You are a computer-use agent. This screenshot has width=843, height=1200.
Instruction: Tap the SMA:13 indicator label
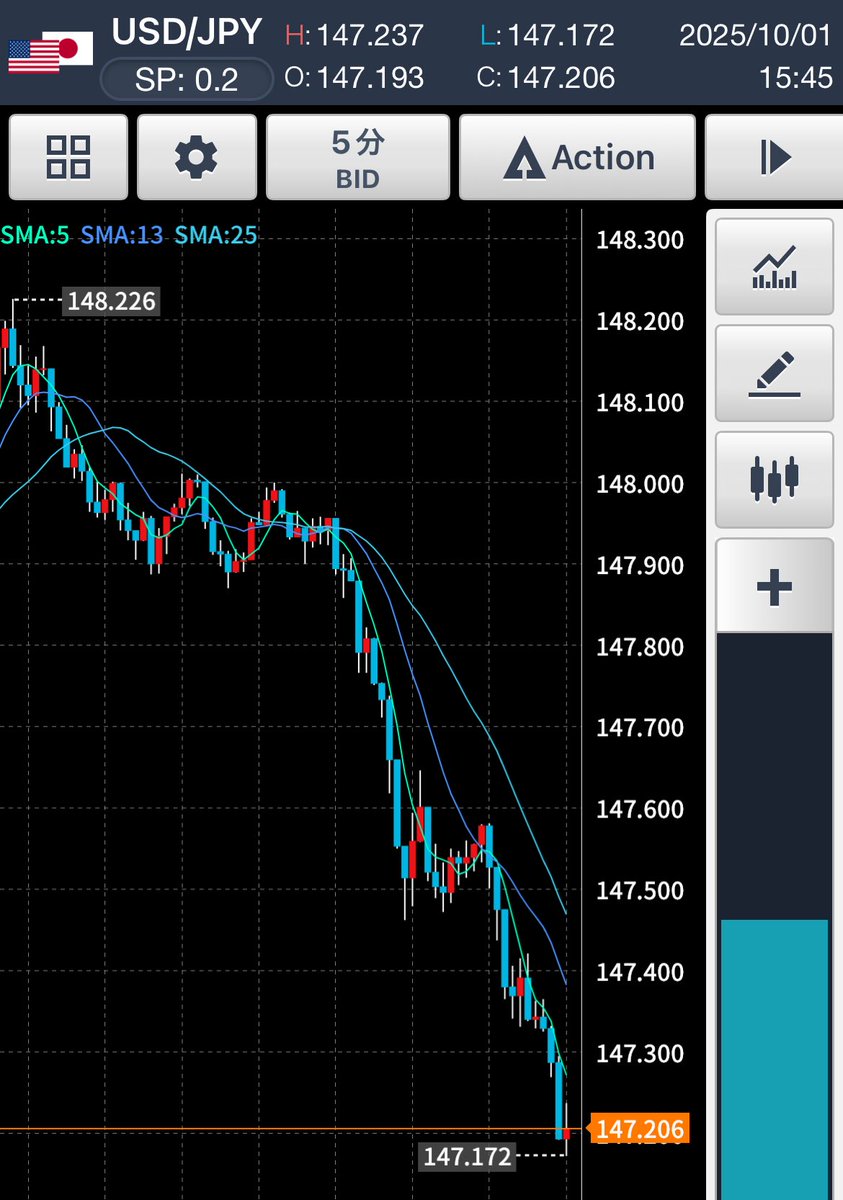tap(123, 235)
